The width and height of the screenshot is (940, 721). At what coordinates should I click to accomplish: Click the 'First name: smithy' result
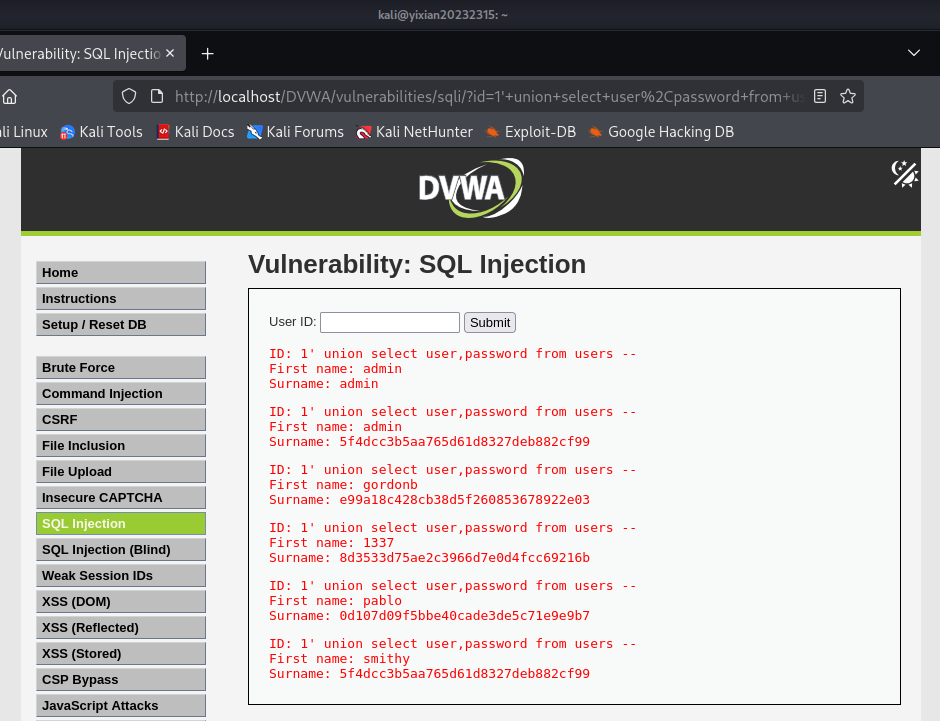339,659
